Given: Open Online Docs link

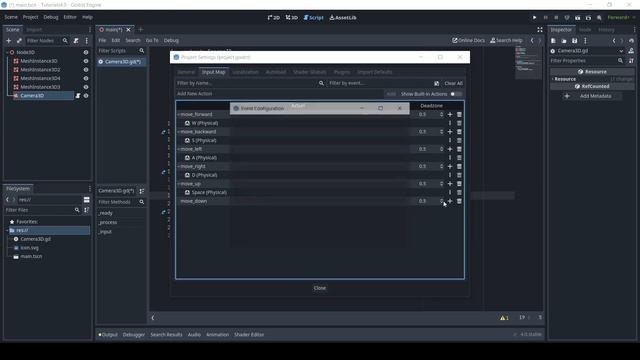Looking at the screenshot, I should pyautogui.click(x=469, y=40).
